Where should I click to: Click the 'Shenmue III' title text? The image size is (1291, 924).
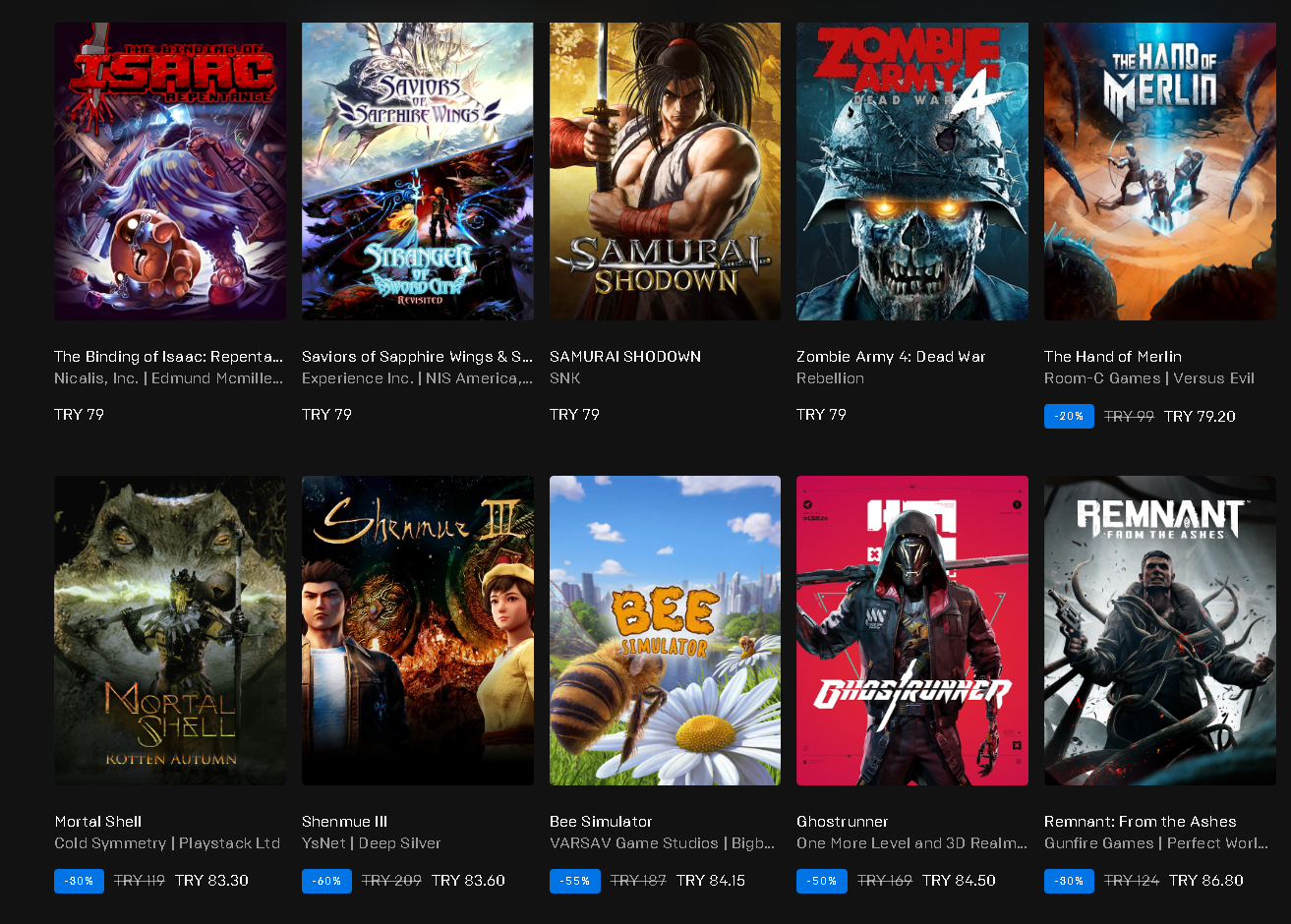345,822
